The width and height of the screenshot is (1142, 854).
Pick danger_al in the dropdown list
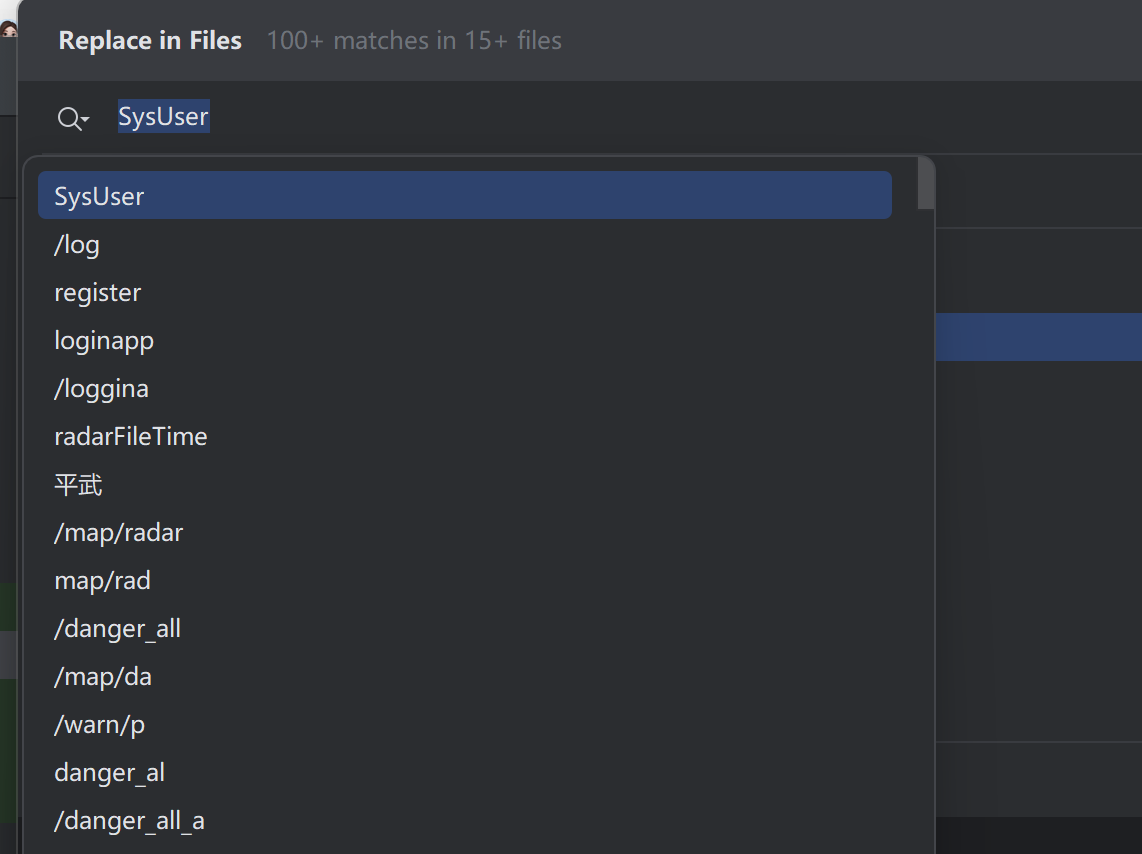[465, 772]
